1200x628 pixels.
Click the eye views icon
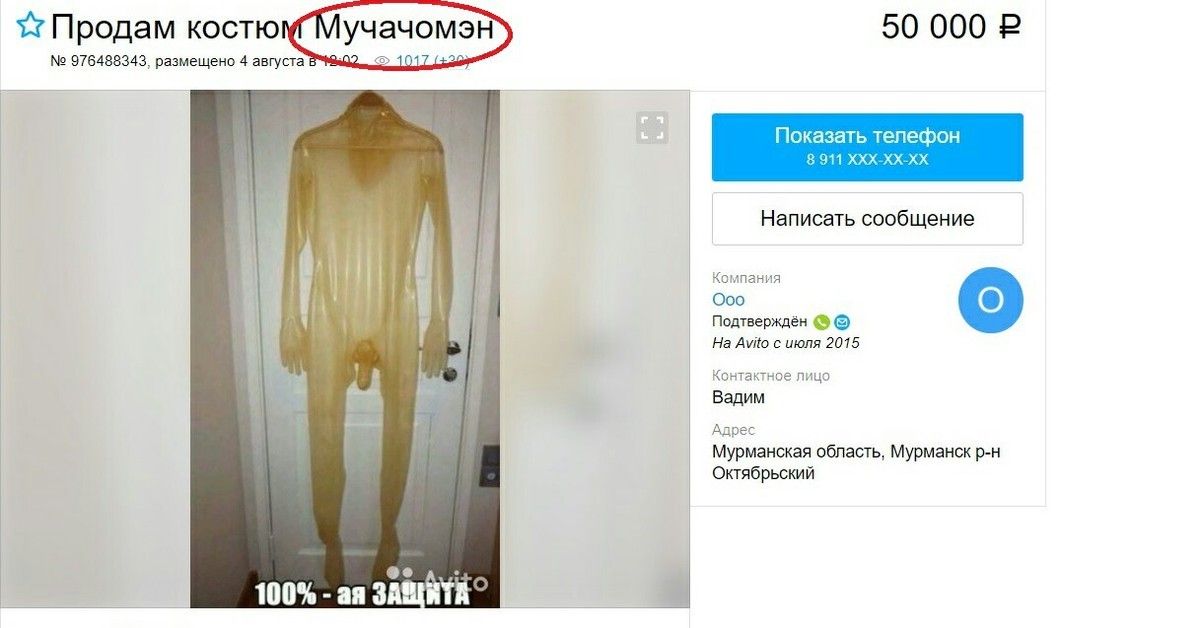click(x=382, y=61)
